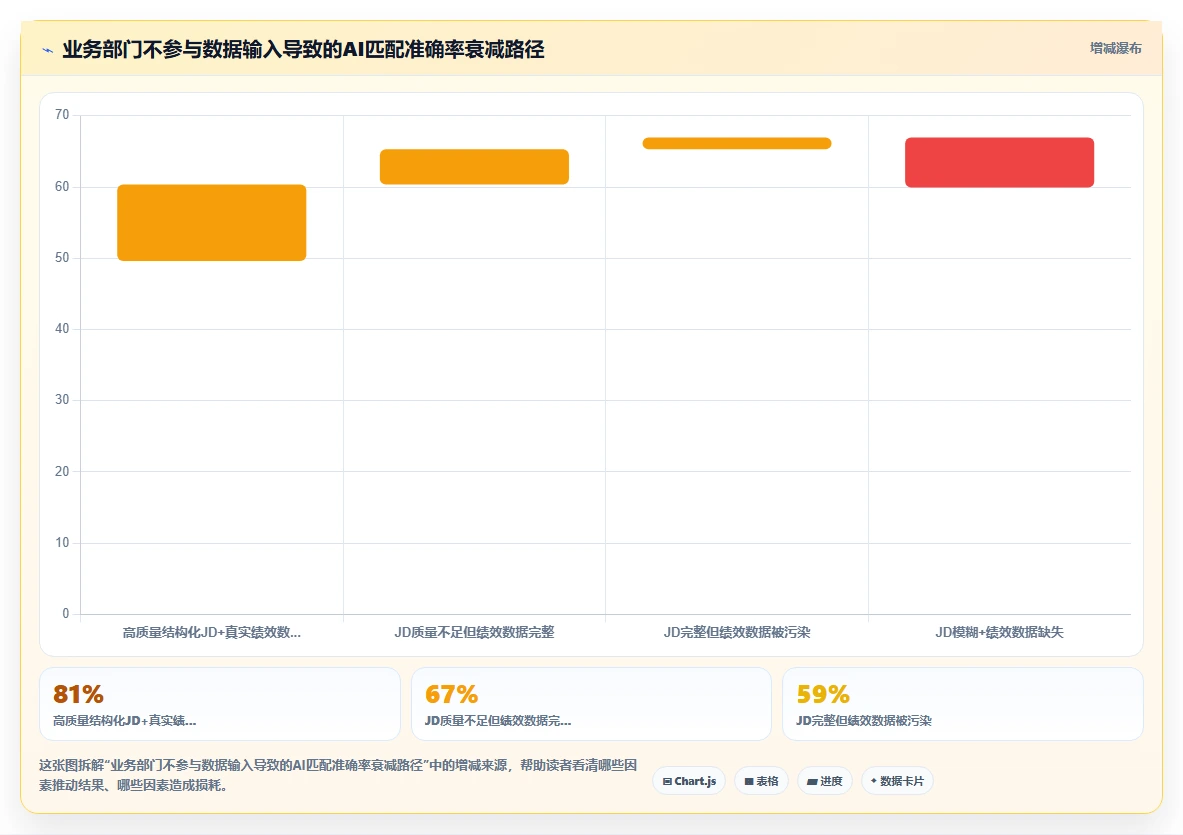The image size is (1183, 835).
Task: Select the orange bar for 高质量结构化JD+真实绩效数
Action: tap(211, 223)
